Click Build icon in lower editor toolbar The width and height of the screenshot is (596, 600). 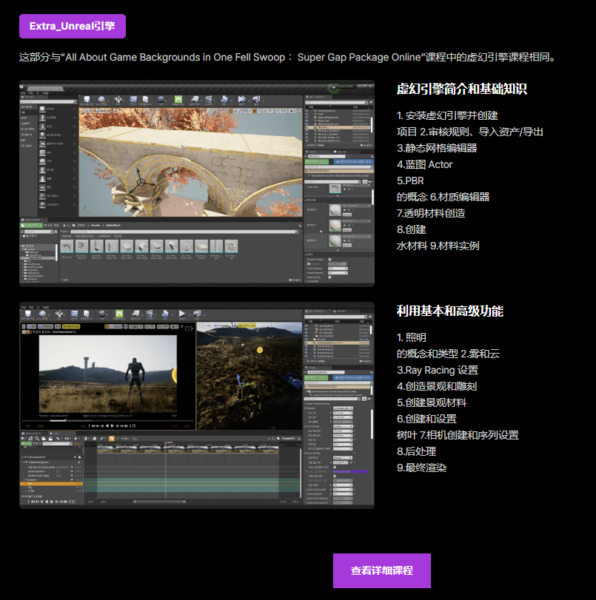(165, 314)
